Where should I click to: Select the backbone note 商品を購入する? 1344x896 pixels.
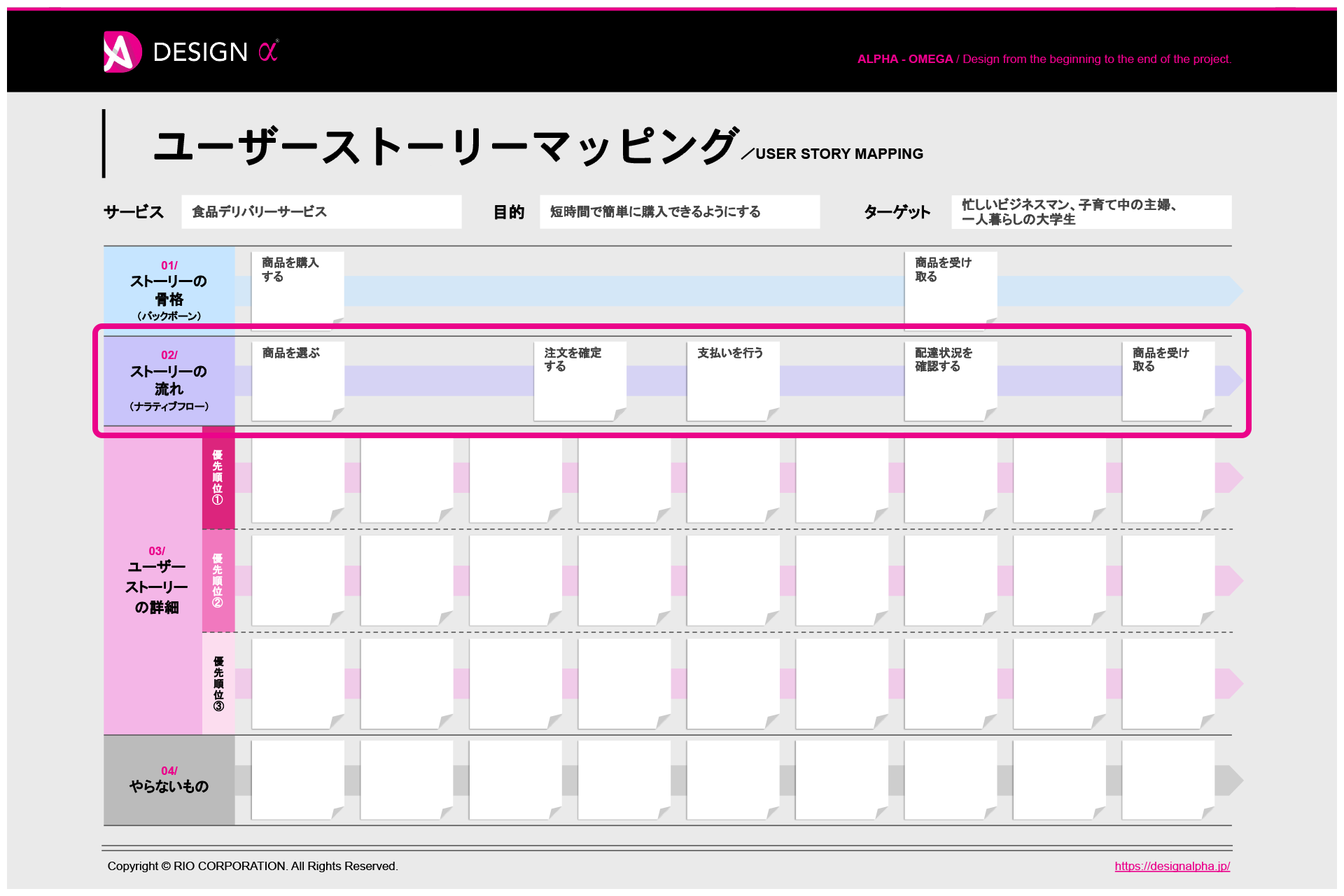tap(297, 290)
